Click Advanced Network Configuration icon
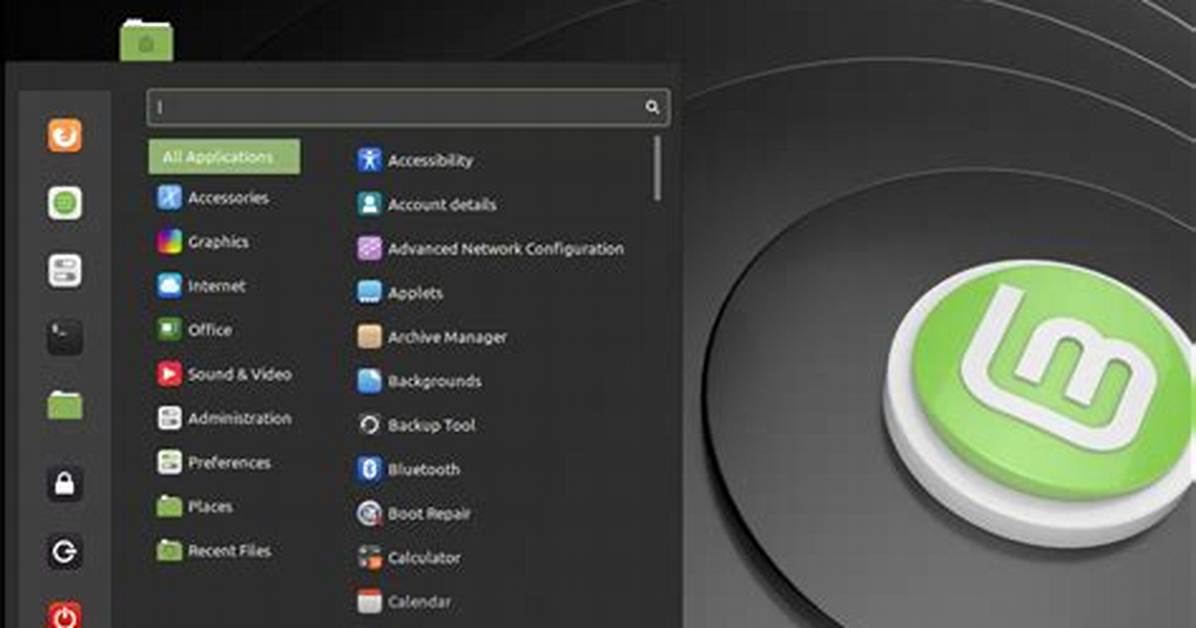Viewport: 1196px width, 628px height. 369,249
